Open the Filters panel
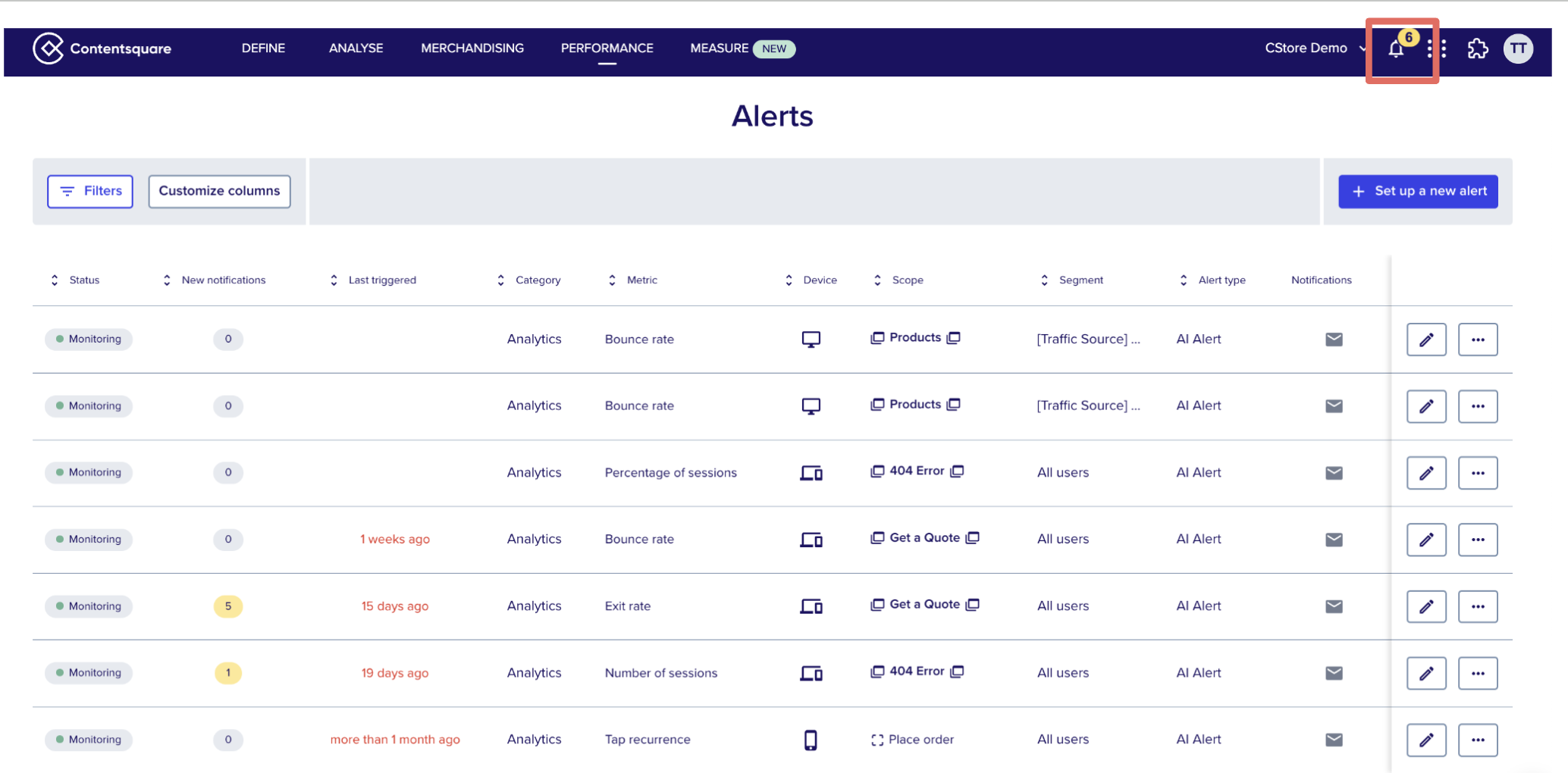Image resolution: width=1568 pixels, height=773 pixels. point(90,191)
